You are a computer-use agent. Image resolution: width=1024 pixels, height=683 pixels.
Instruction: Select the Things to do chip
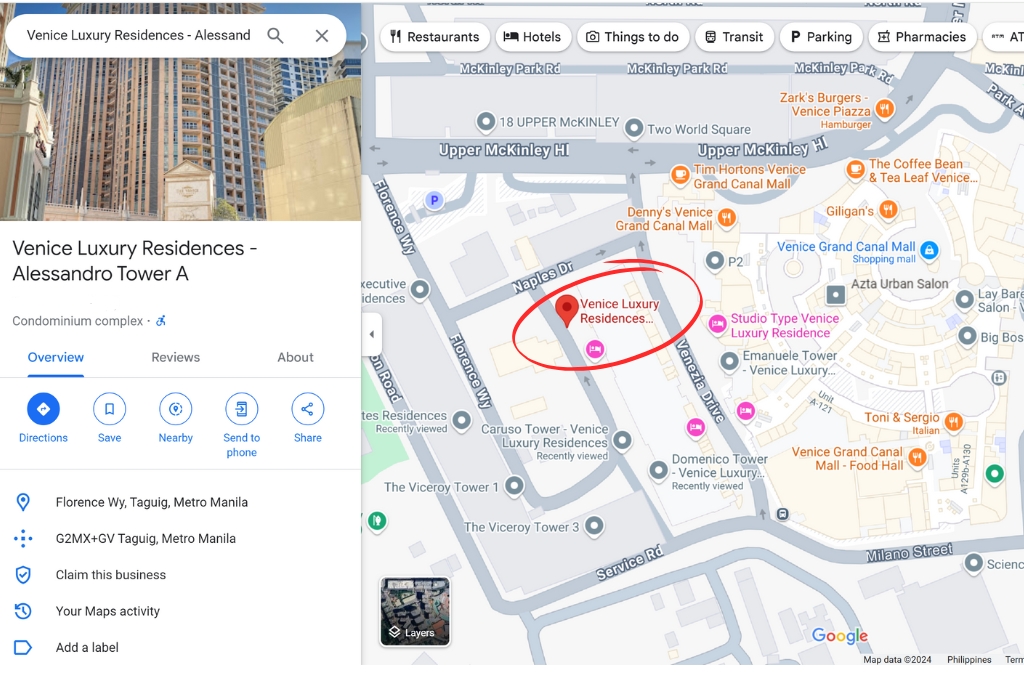click(632, 37)
